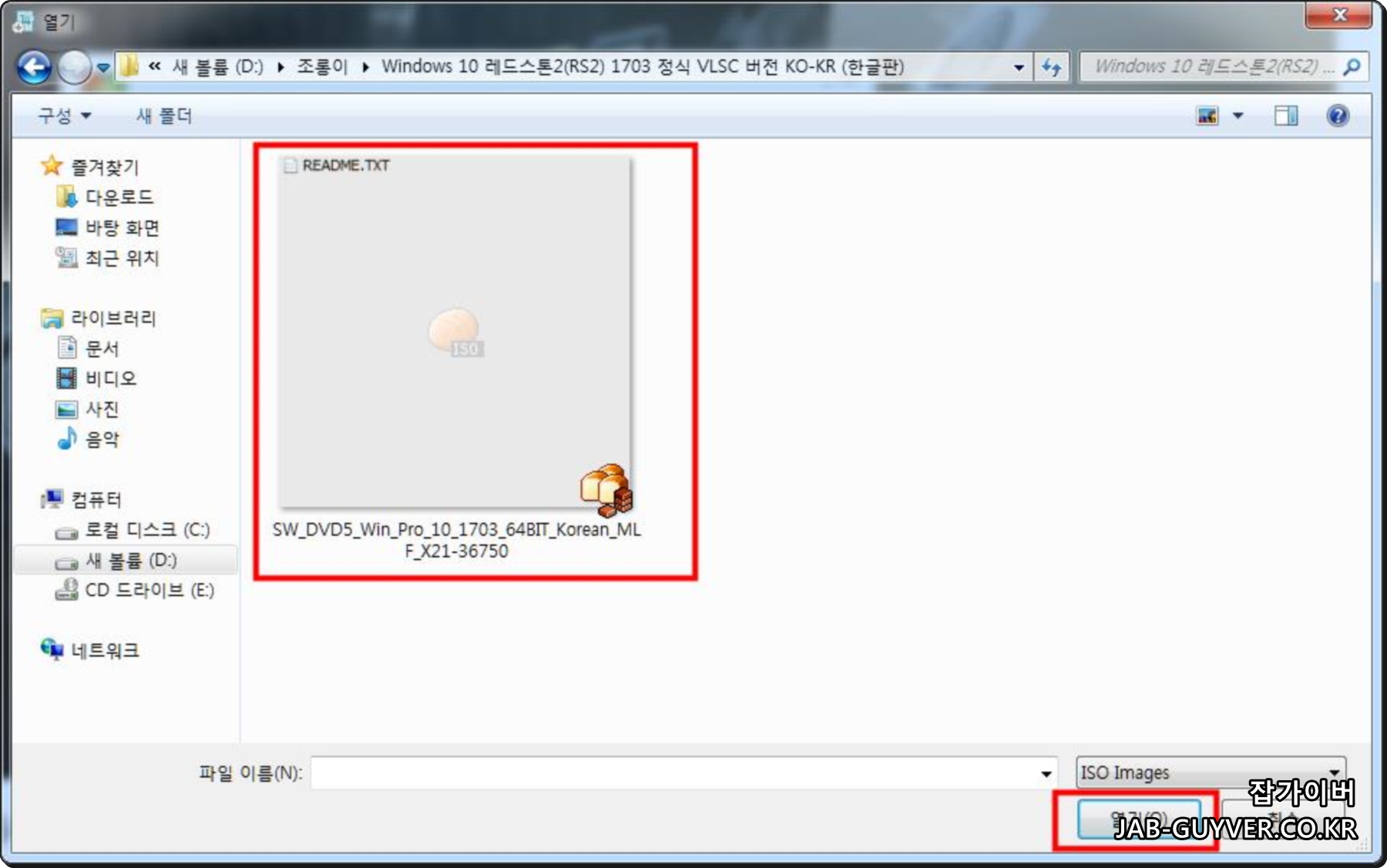Select 조롱이 folder in breadcrumb path

[322, 67]
